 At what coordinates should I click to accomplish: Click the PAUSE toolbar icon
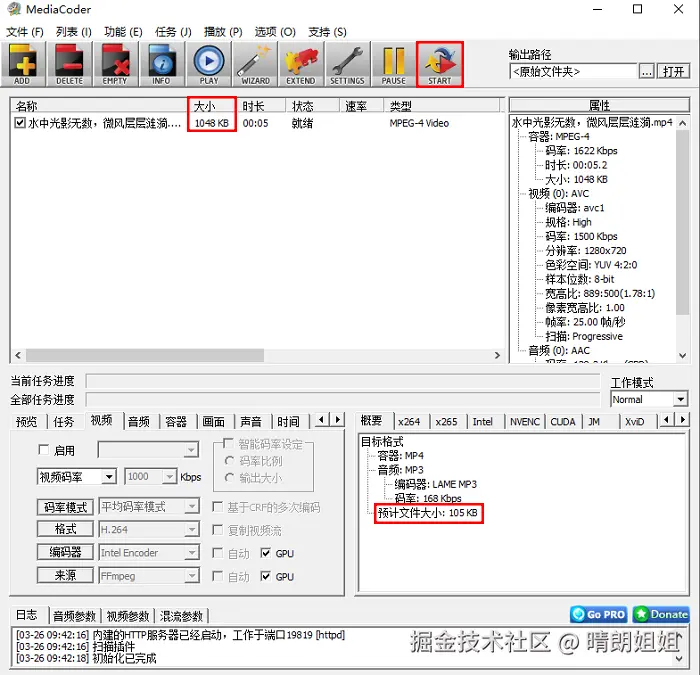394,64
